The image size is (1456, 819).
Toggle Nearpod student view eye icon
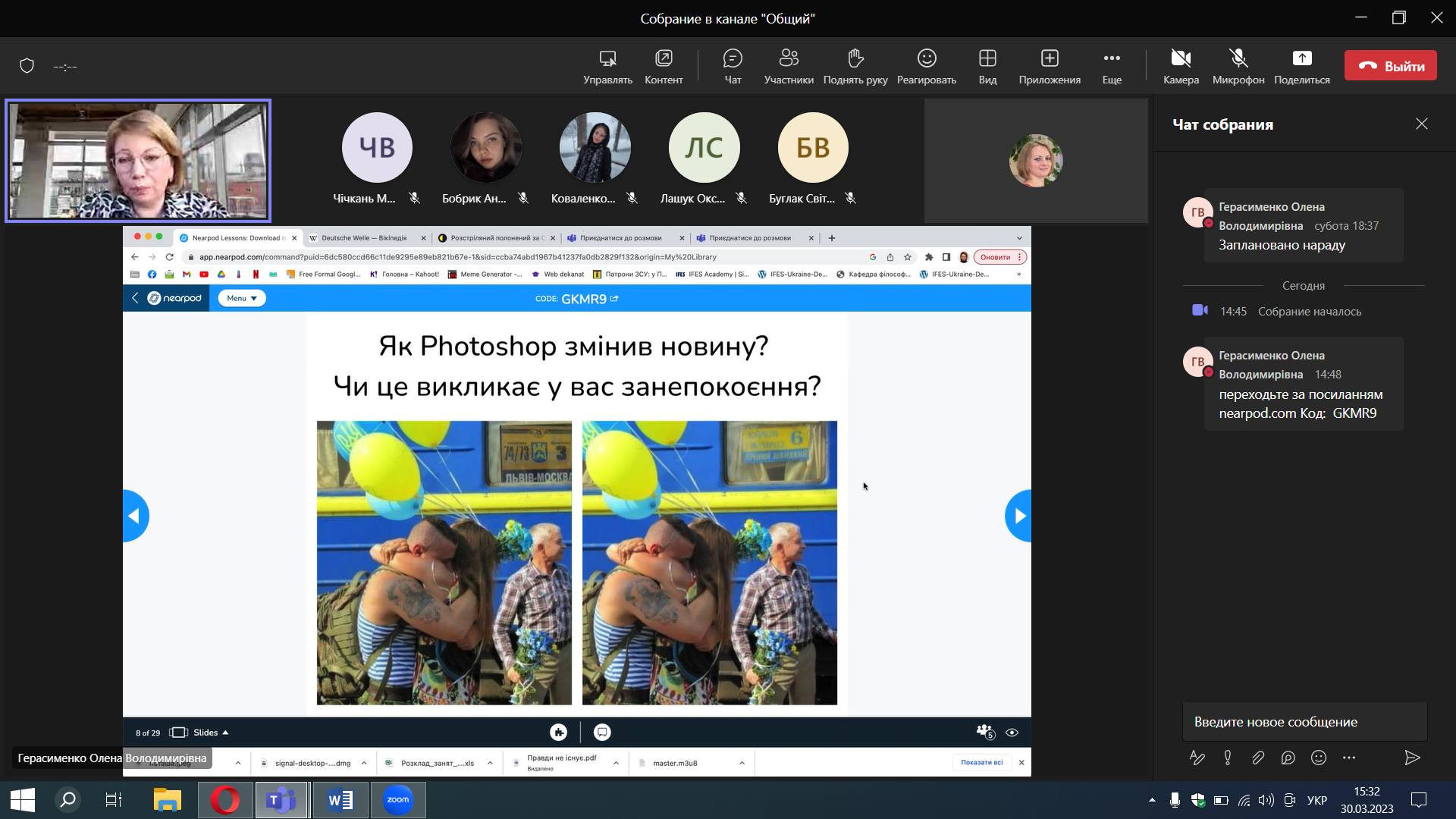(1012, 733)
